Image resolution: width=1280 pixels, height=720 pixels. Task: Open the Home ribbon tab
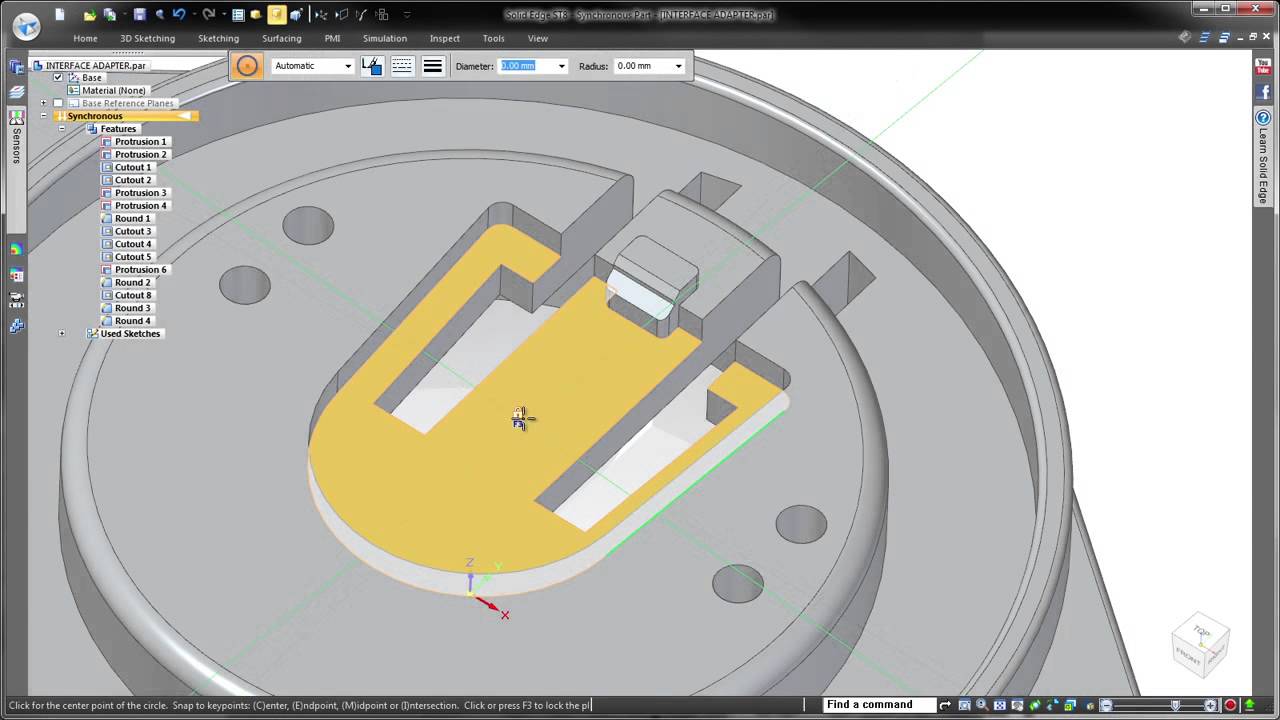85,38
